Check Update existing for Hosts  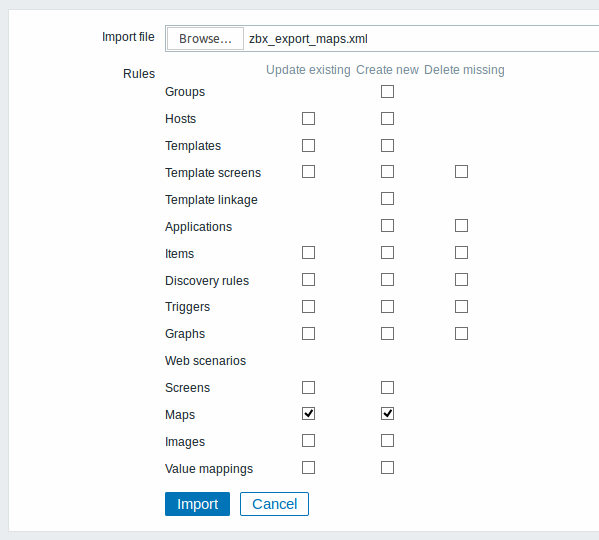click(308, 118)
